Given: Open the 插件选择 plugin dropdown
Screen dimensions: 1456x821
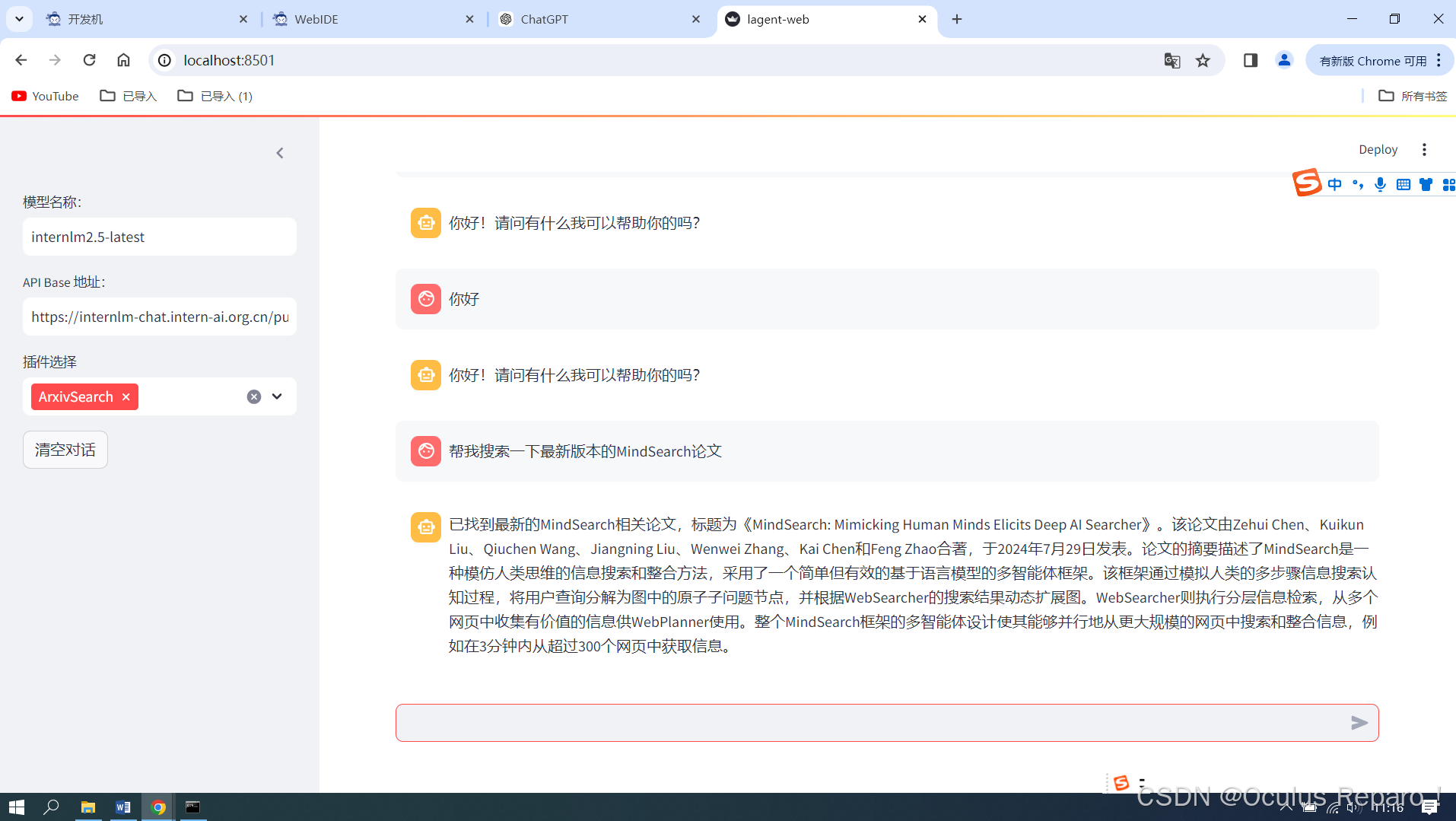Looking at the screenshot, I should point(277,396).
